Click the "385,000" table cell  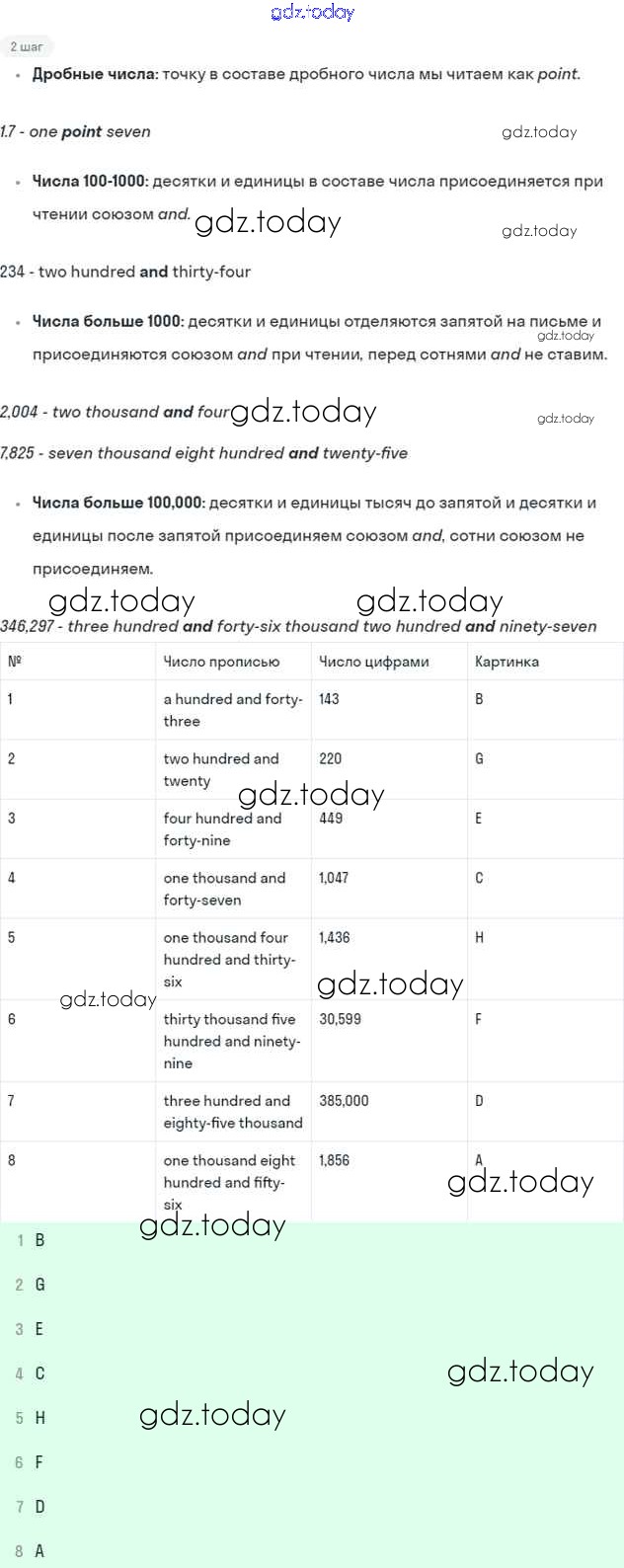coord(344,1100)
